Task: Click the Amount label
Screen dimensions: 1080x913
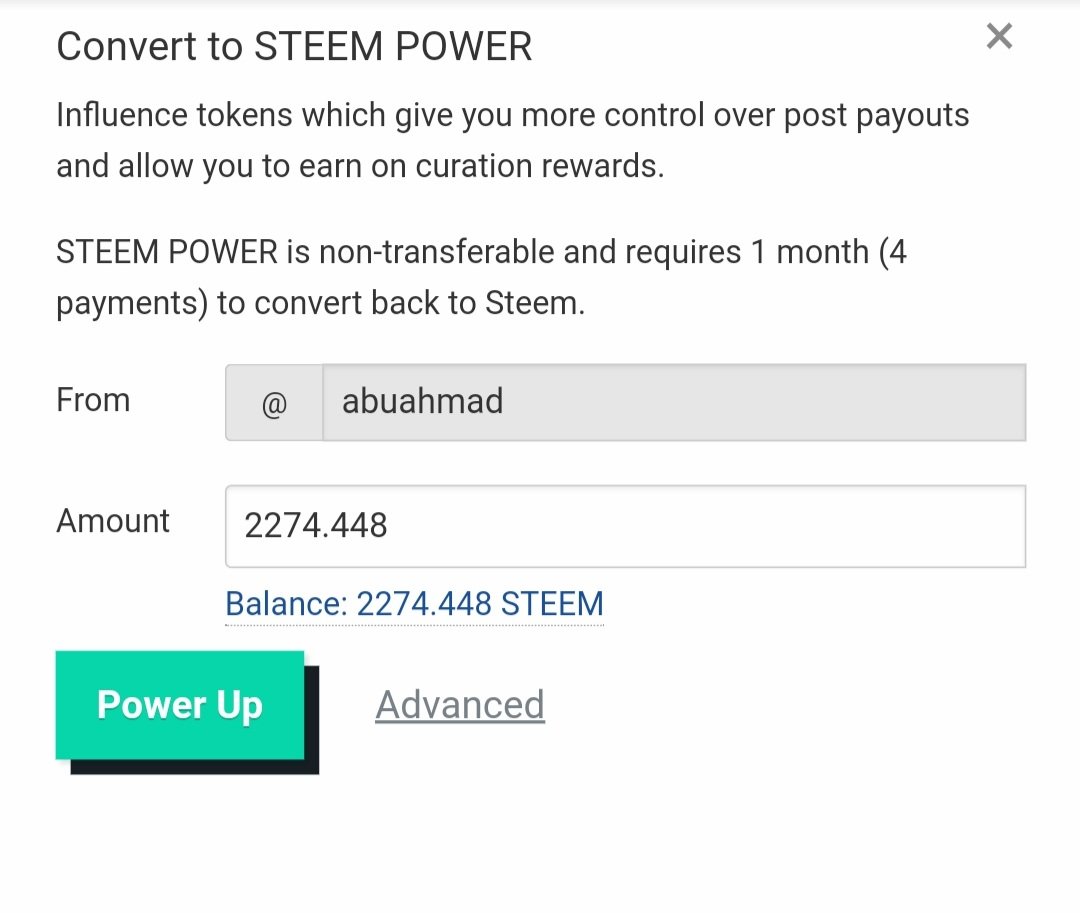Action: [x=113, y=521]
